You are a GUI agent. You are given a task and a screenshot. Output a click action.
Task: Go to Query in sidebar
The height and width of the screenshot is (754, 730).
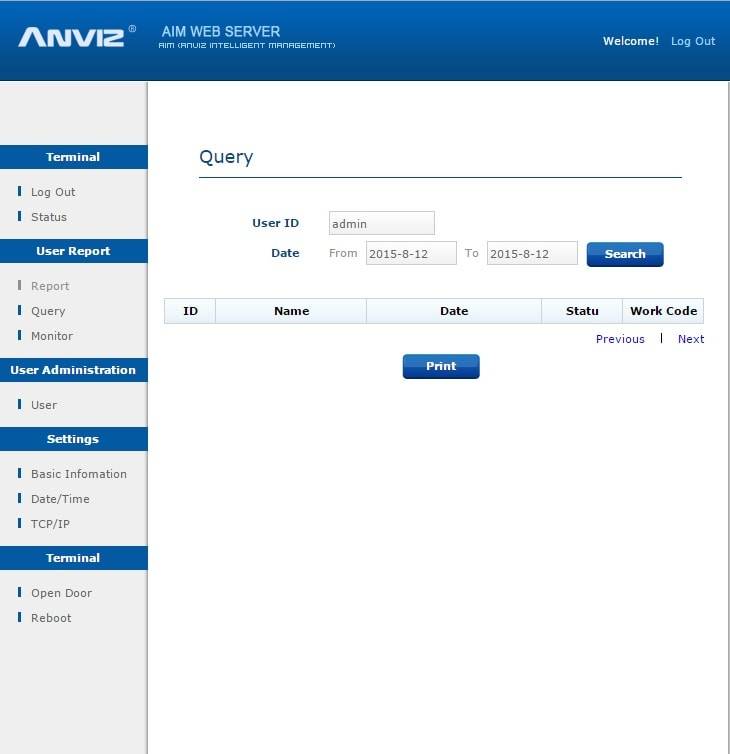(48, 311)
